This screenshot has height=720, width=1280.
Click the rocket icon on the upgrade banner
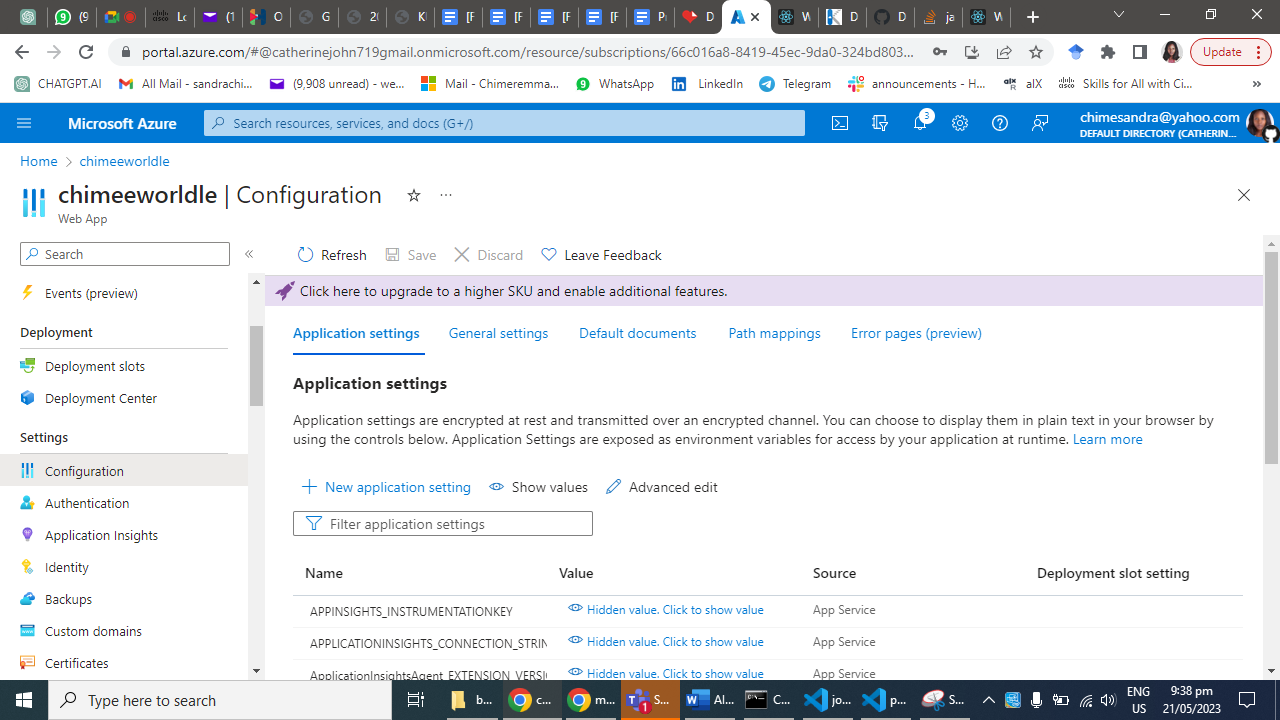(x=285, y=291)
